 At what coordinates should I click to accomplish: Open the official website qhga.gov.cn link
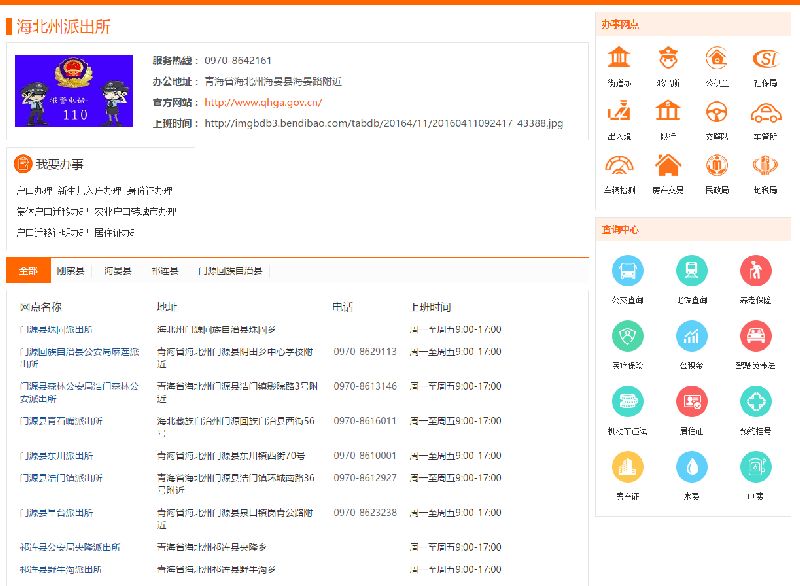pos(263,102)
